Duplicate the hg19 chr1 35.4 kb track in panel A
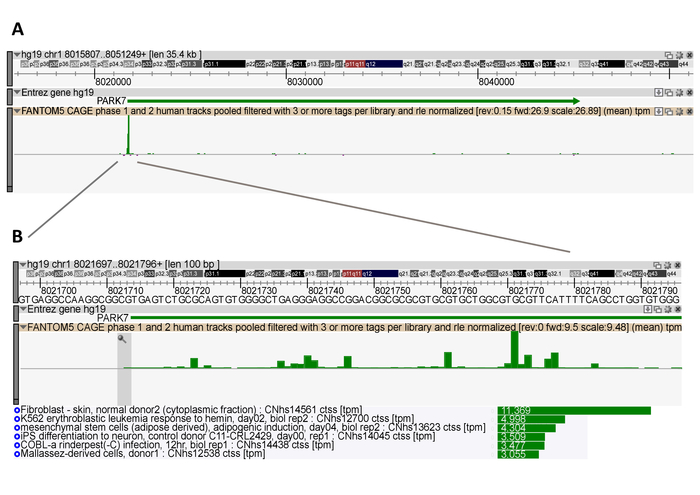This screenshot has height=495, width=700. point(668,55)
